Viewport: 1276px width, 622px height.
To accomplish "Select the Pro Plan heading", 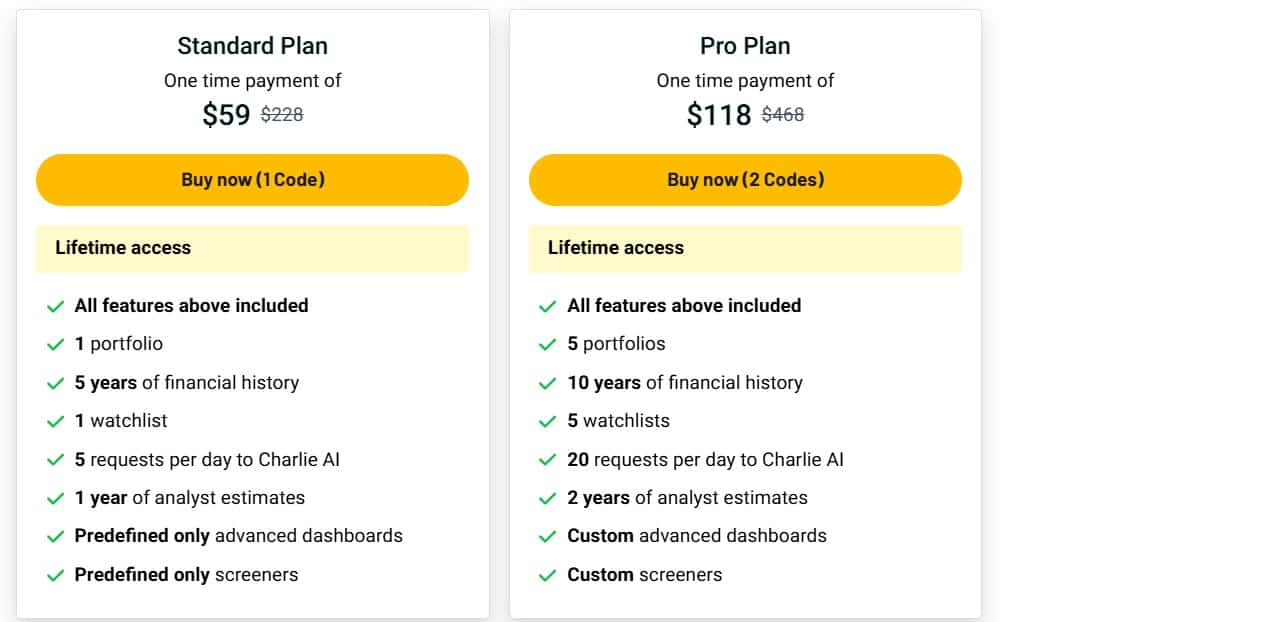I will (x=745, y=45).
